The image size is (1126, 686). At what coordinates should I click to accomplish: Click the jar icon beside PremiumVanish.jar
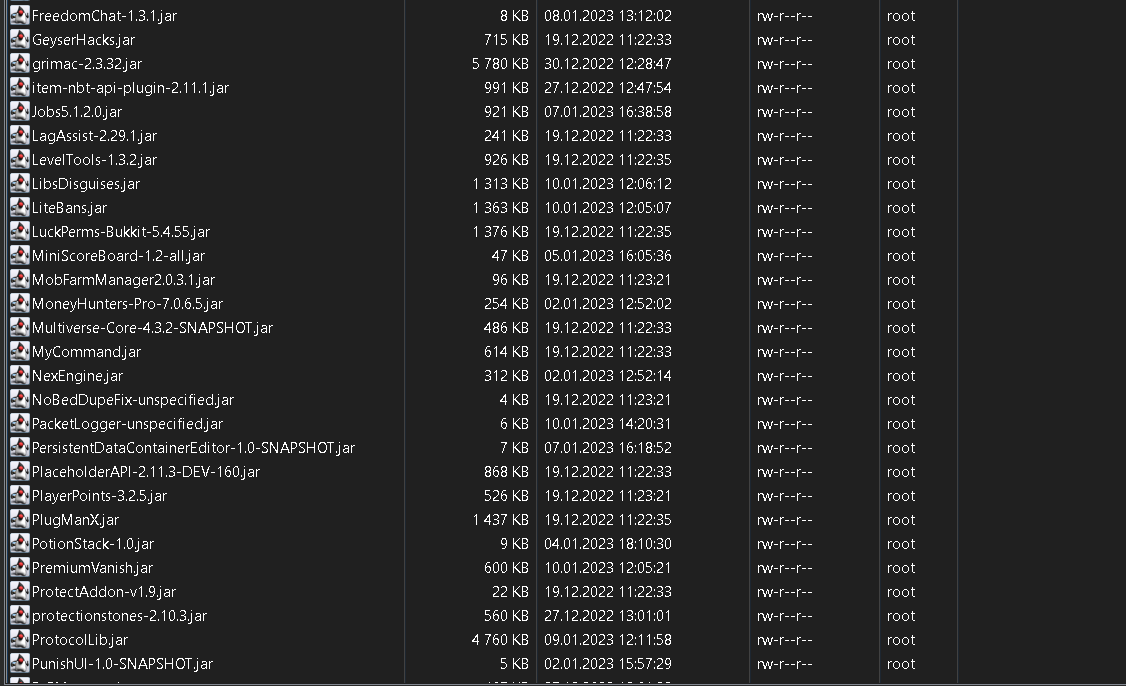pos(18,567)
